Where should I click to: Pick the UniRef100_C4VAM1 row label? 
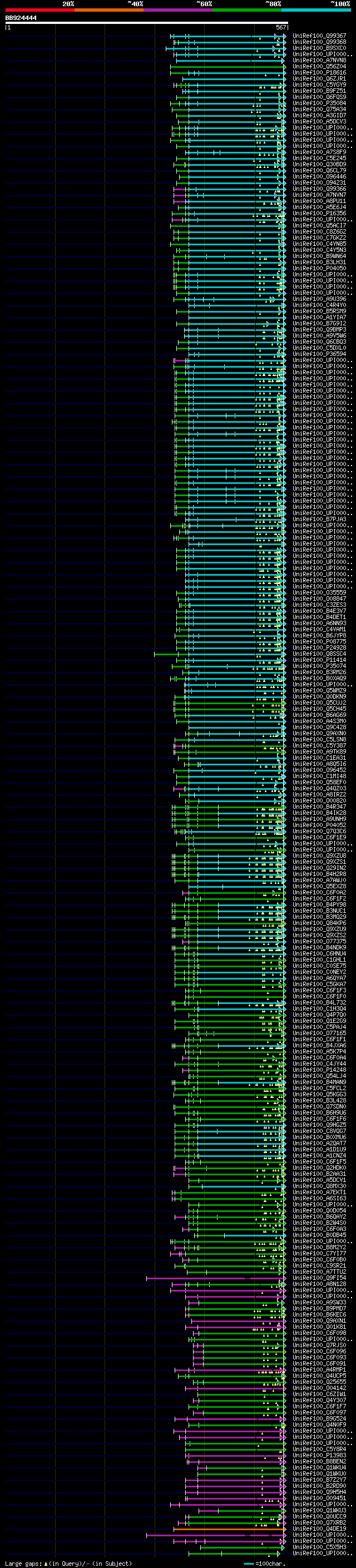click(319, 629)
